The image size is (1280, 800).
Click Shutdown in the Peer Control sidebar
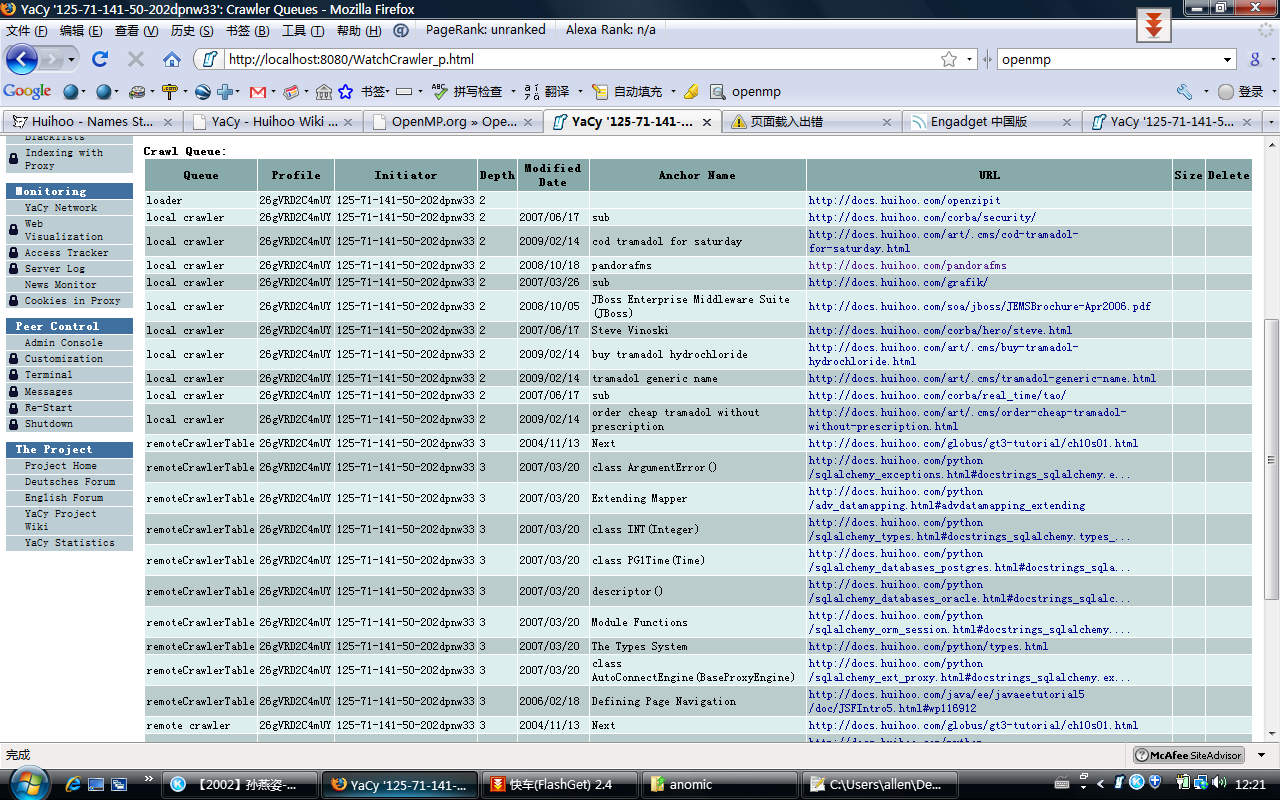coord(49,424)
